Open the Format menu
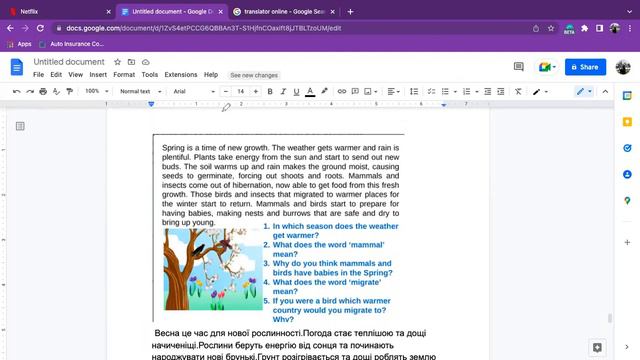The width and height of the screenshot is (640, 360). pos(124,75)
